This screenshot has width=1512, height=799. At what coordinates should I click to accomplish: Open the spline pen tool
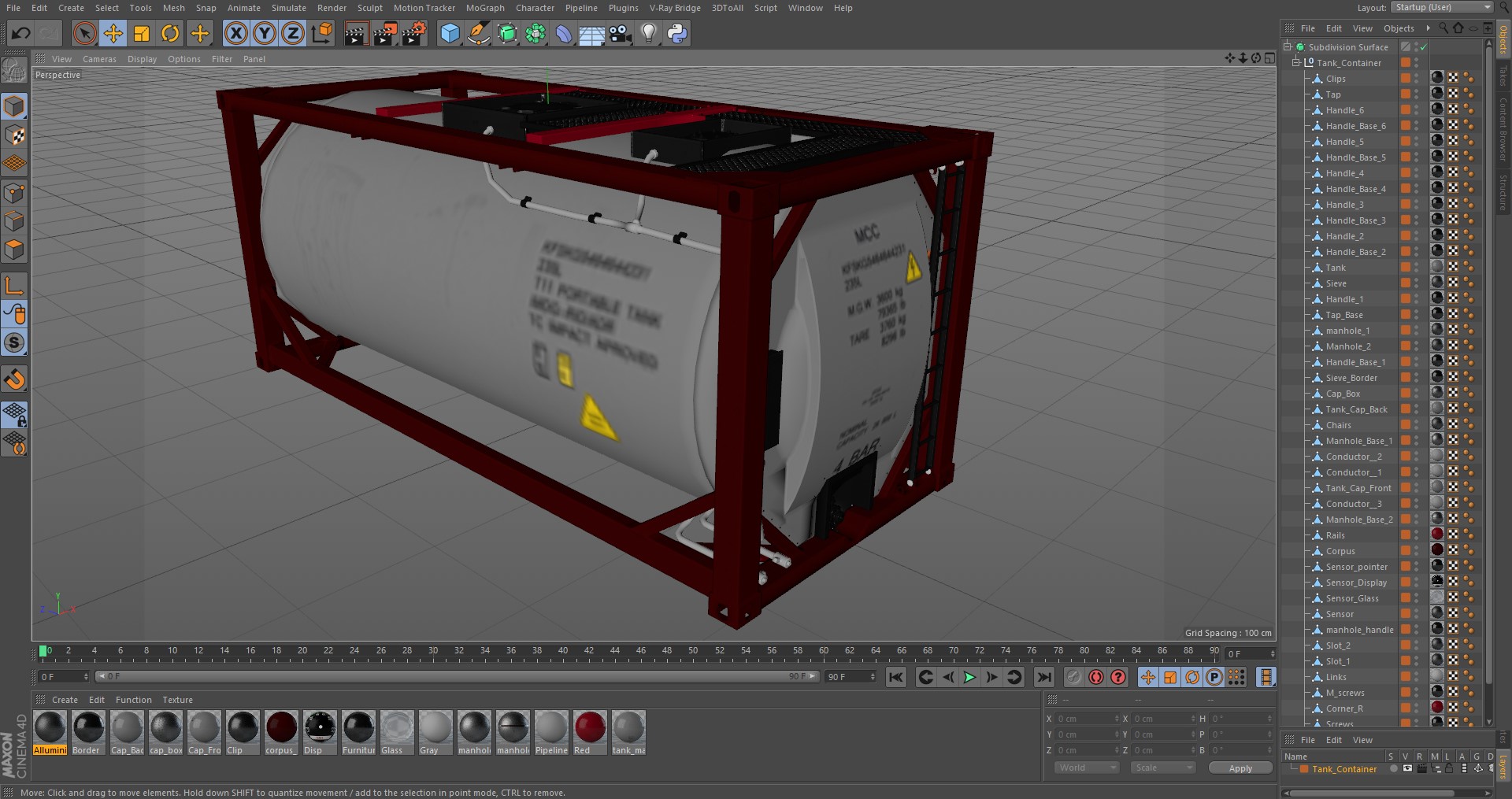pyautogui.click(x=478, y=33)
